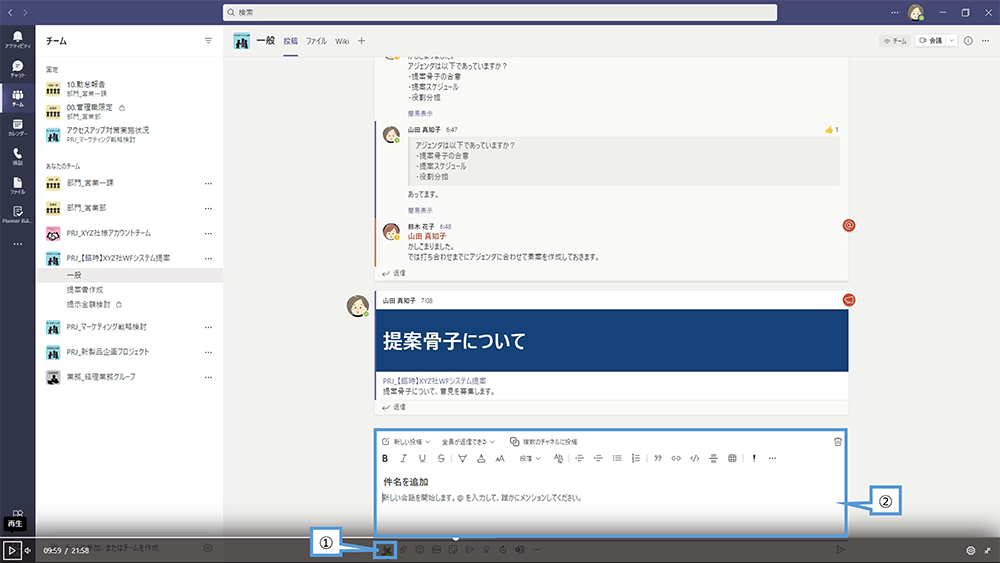
Task: Apply bold formatting in compose toolbar
Action: (x=385, y=458)
